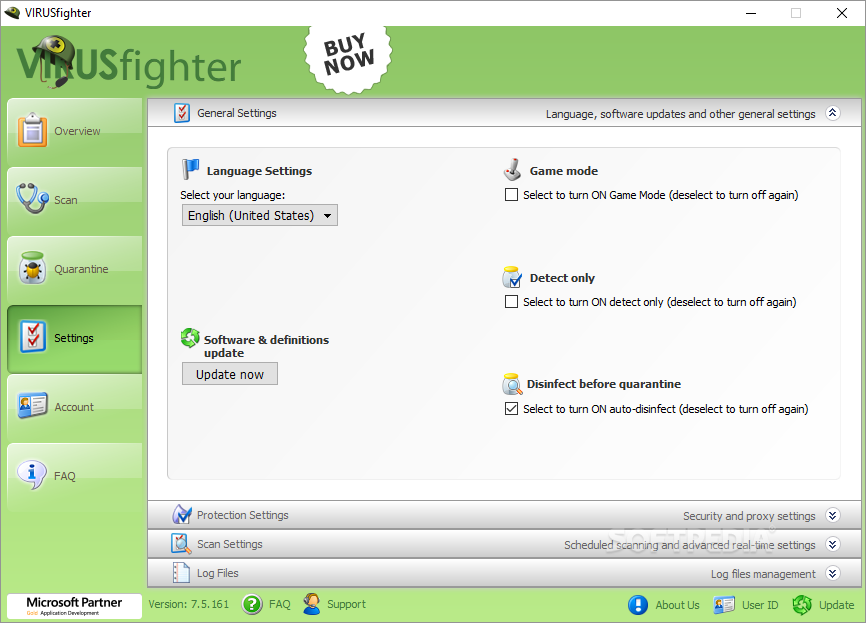
Task: Minimize the VIRUSfighter window
Action: (x=751, y=13)
